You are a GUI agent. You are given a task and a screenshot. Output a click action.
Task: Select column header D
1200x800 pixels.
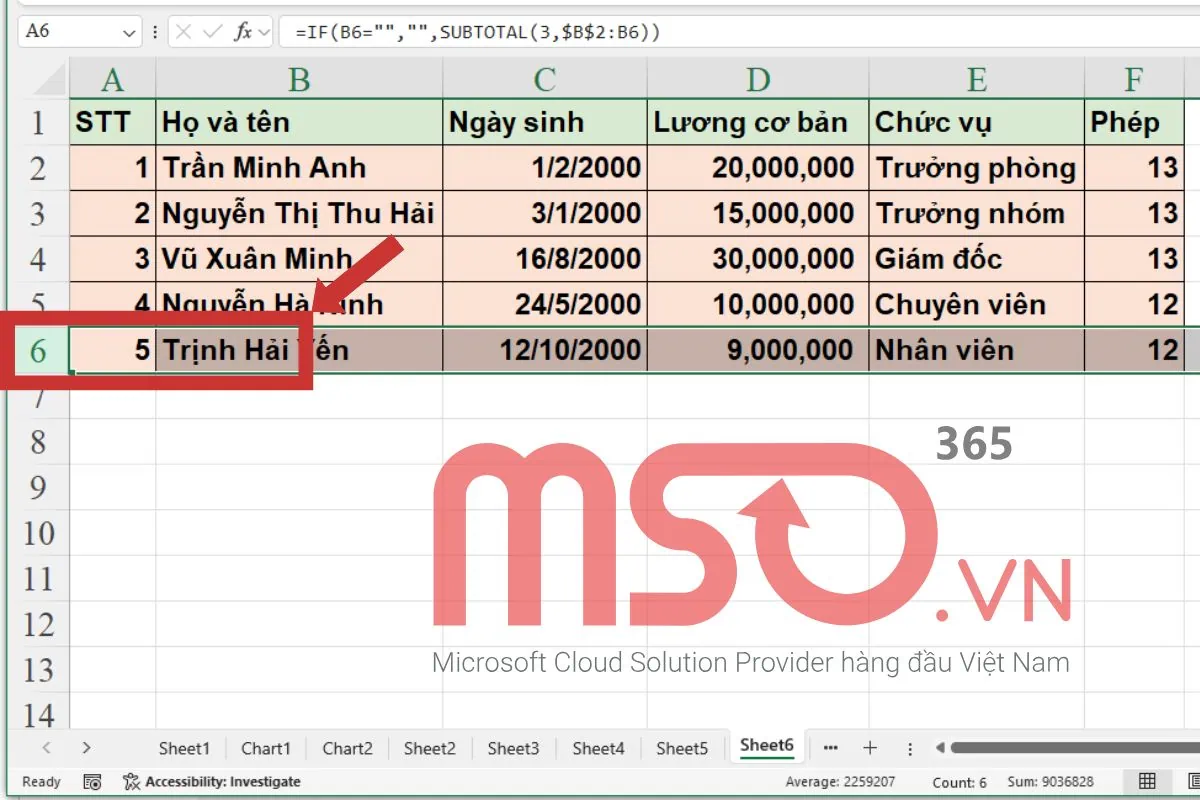click(x=757, y=76)
